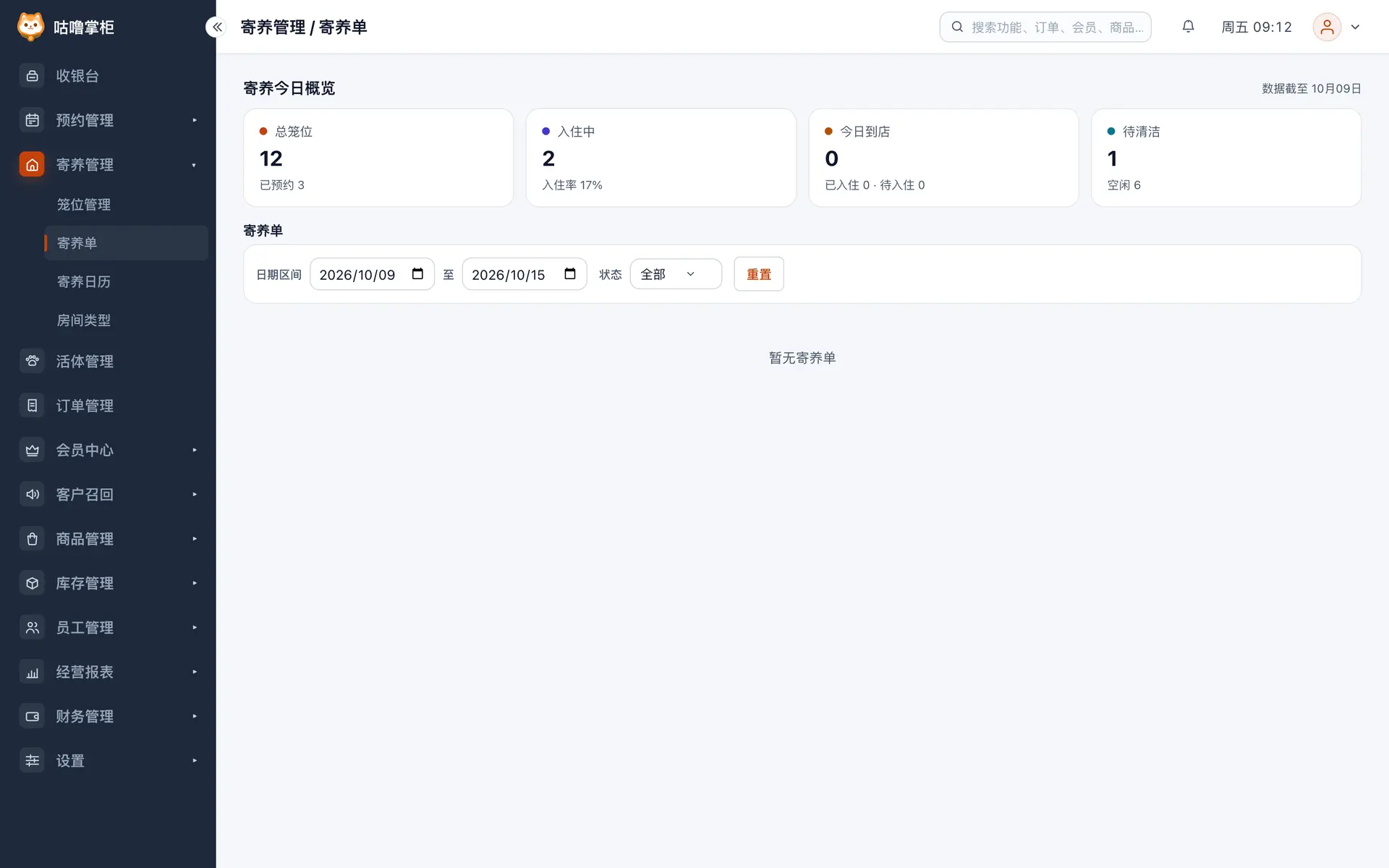This screenshot has width=1389, height=868.
Task: Click the 会员中心 crown icon
Action: point(32,450)
